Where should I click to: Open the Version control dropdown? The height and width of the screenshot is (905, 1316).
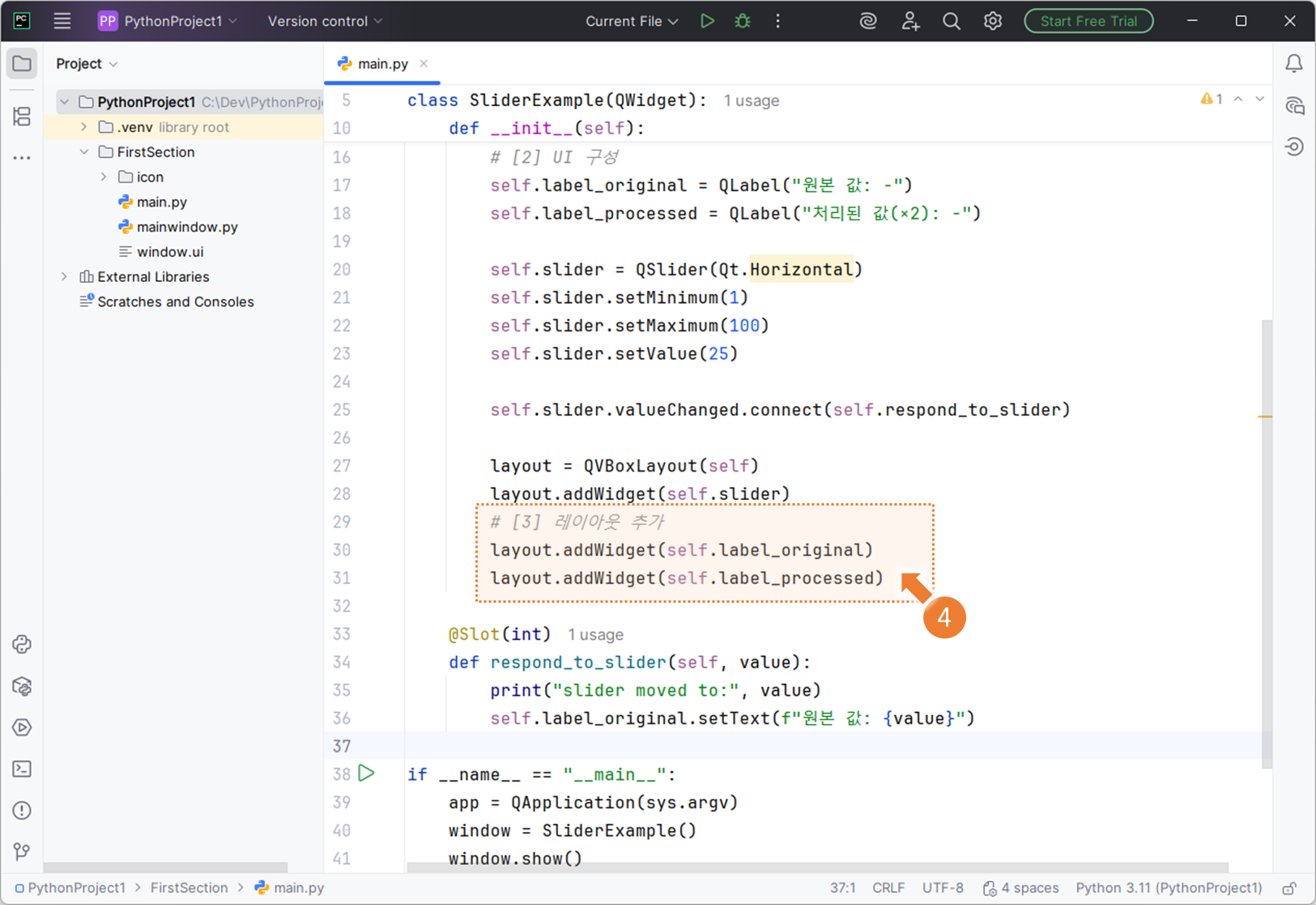tap(325, 21)
